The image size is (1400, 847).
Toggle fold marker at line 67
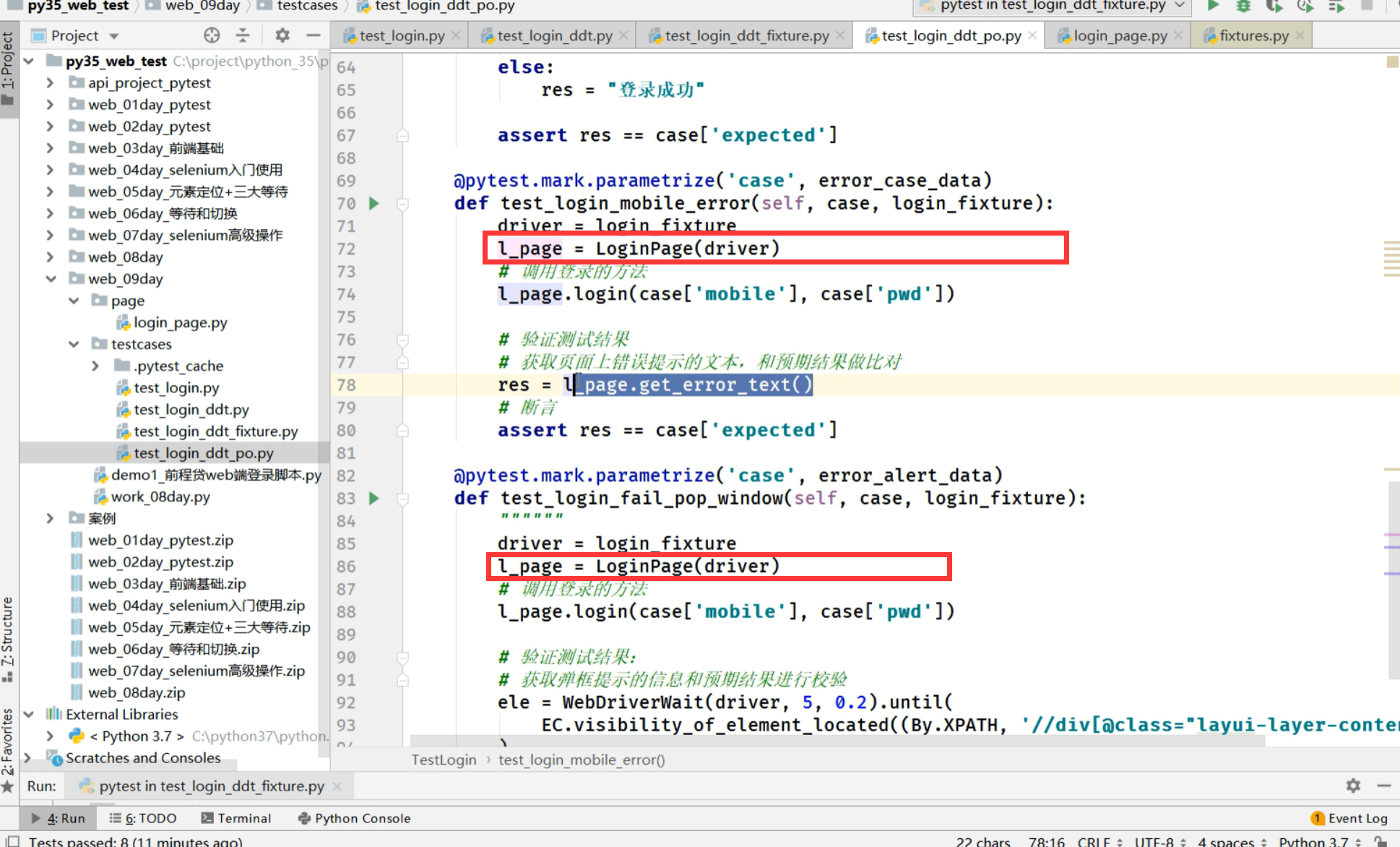pyautogui.click(x=403, y=136)
